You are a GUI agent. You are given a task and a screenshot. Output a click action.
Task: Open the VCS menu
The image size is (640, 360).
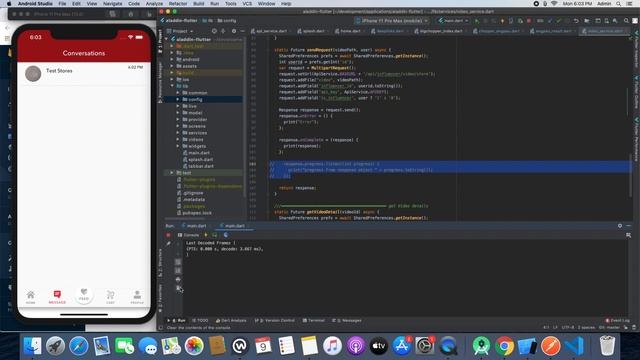247,4
